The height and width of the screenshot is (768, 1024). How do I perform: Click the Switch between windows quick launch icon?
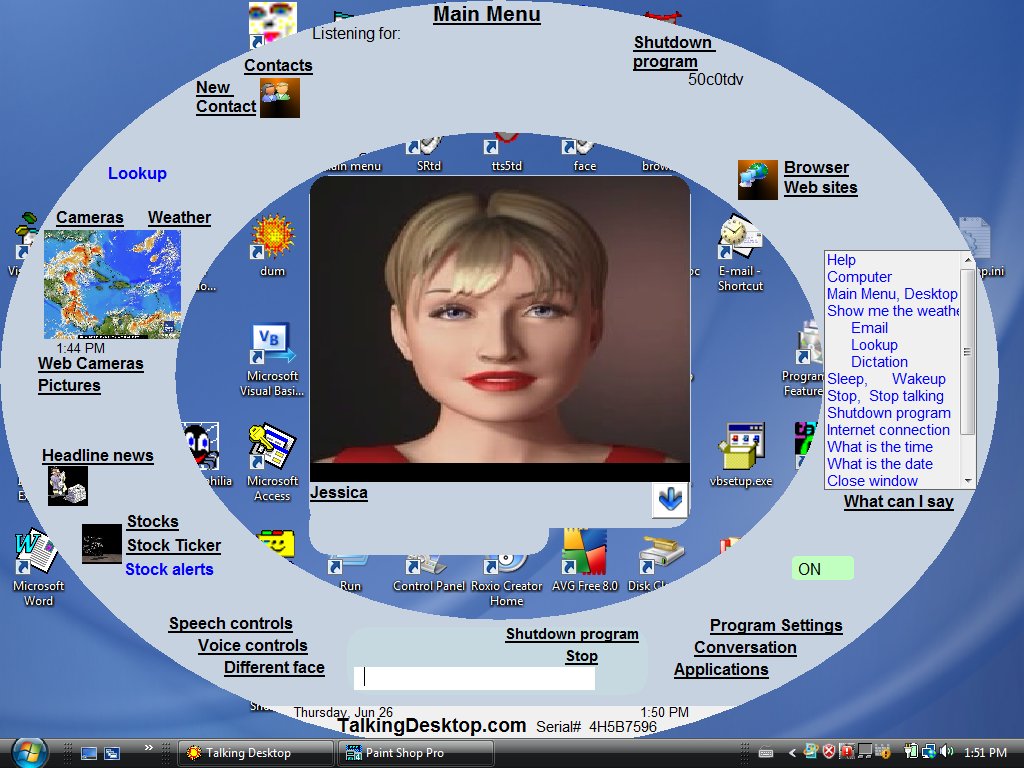112,753
